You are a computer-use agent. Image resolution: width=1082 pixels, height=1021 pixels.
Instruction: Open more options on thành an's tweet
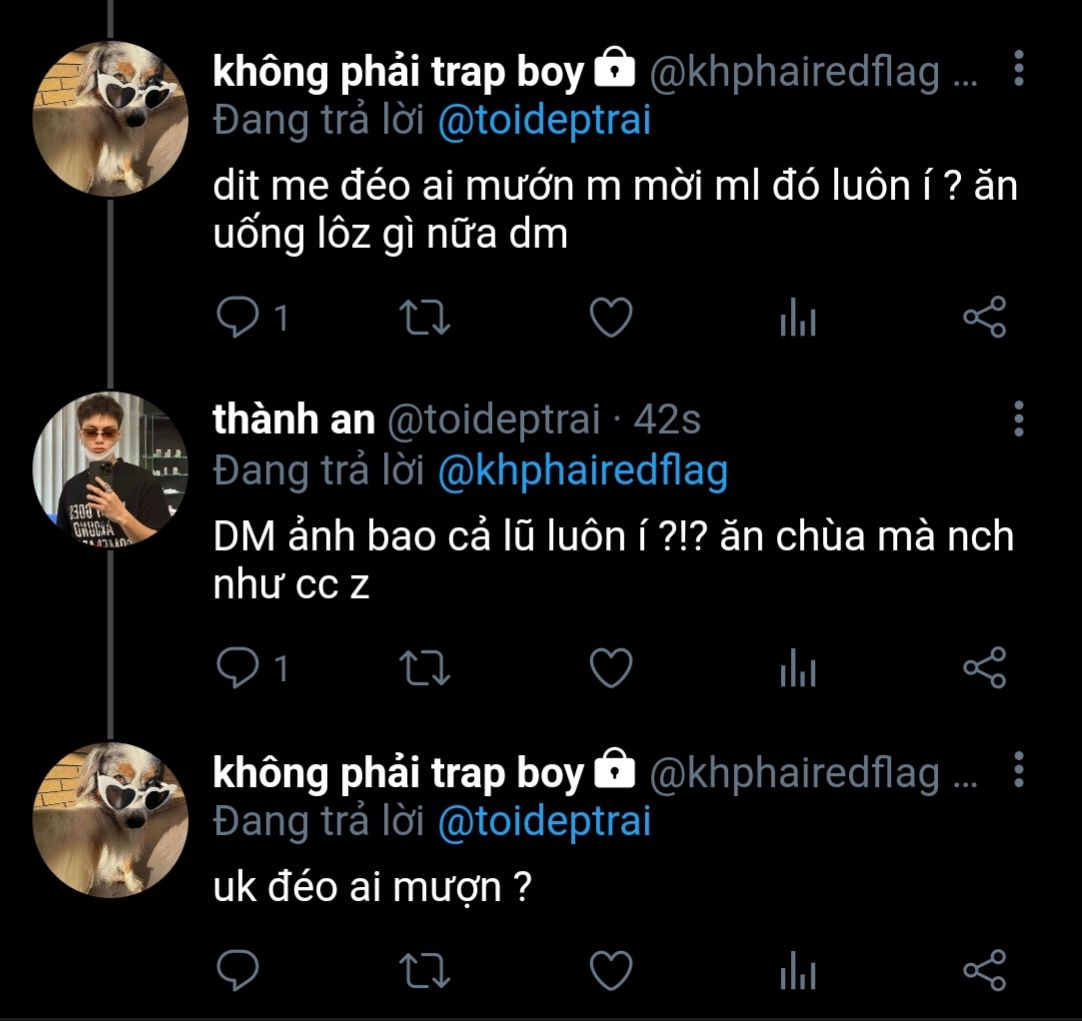1018,419
